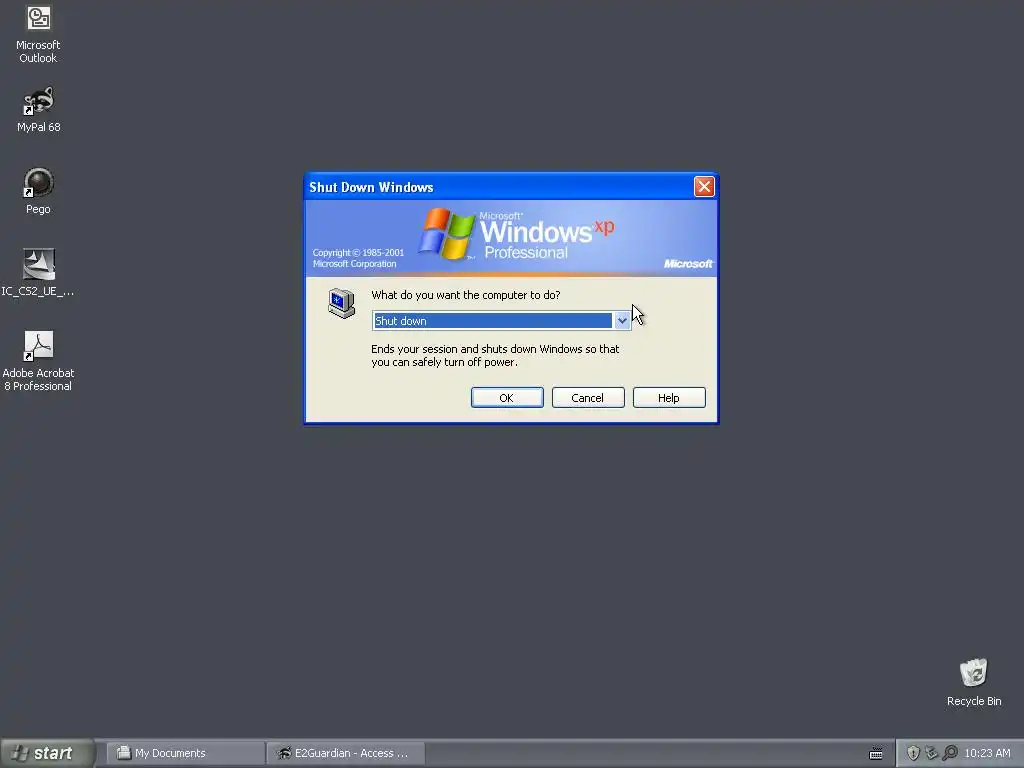Switch to E2Guardian taskbar window
This screenshot has height=768, width=1024.
click(x=346, y=753)
